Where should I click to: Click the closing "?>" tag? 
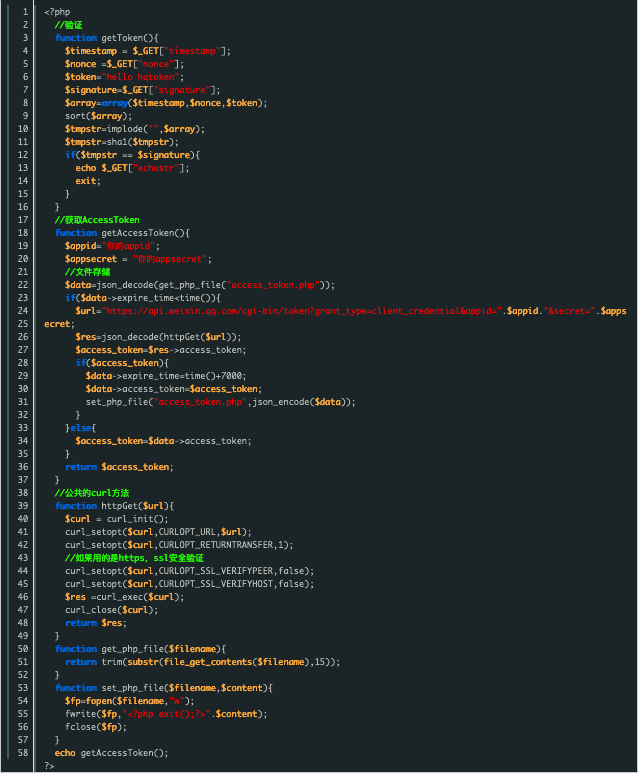(x=49, y=766)
